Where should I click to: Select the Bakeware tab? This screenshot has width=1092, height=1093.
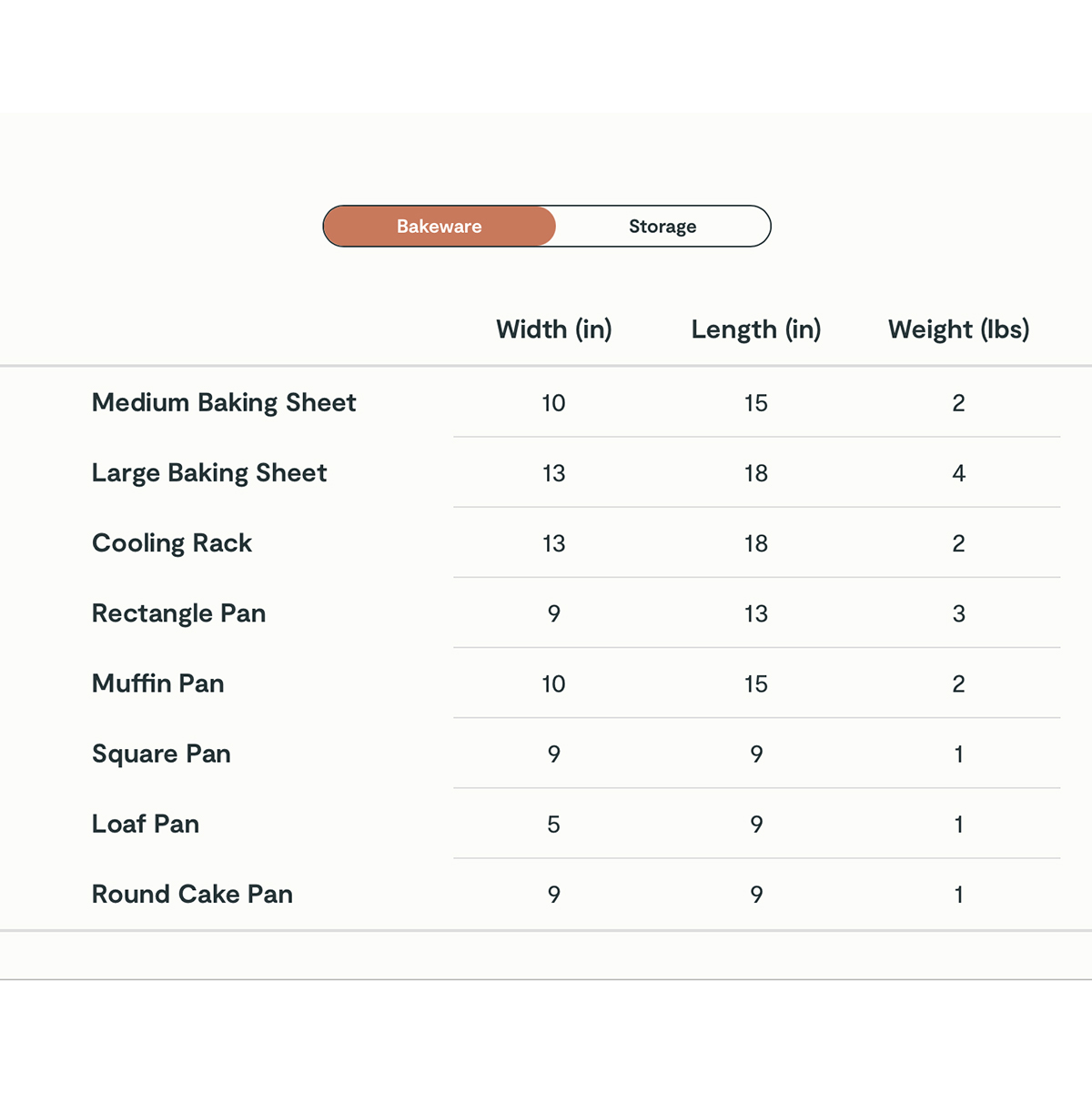[x=440, y=226]
